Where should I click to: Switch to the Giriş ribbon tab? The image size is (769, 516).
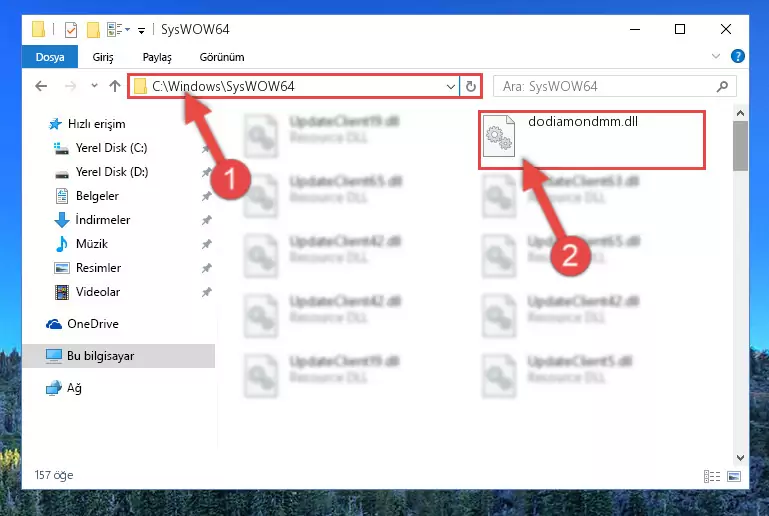[103, 57]
